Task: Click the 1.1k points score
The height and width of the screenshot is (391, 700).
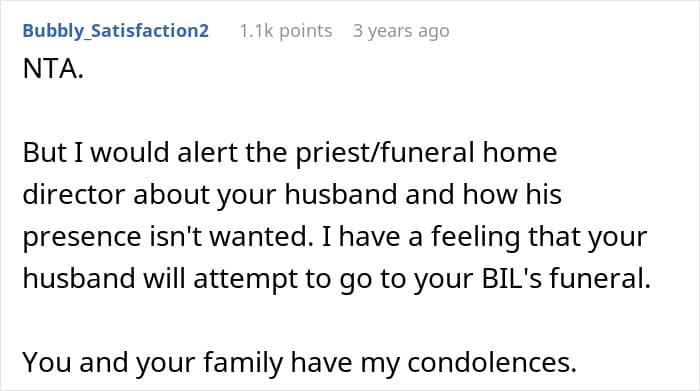Action: (286, 31)
